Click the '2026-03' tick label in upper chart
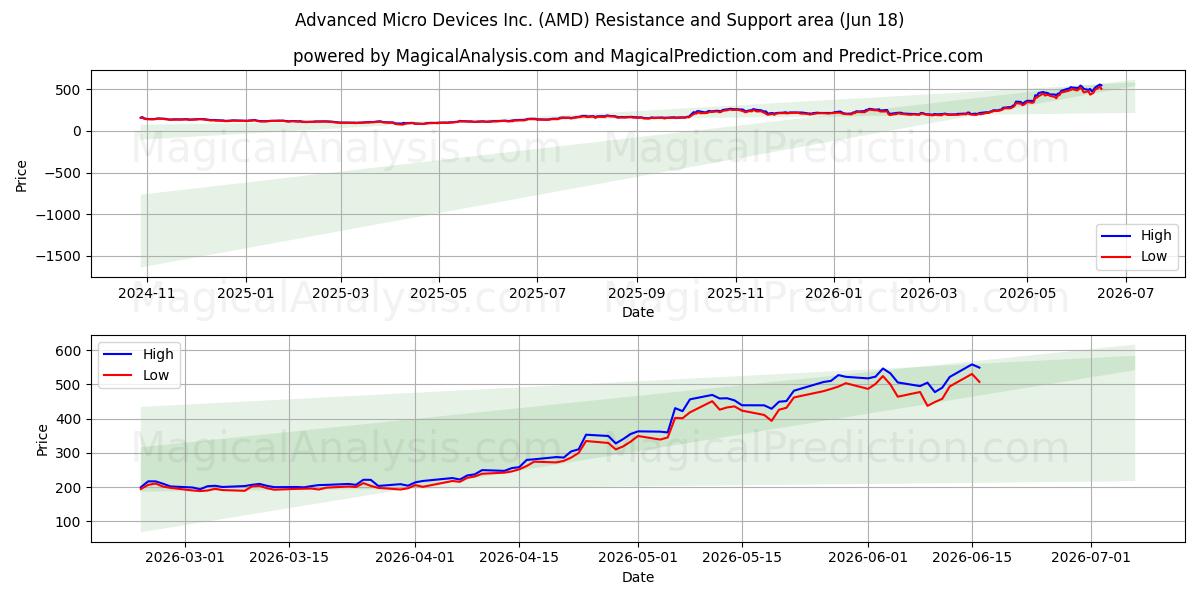The height and width of the screenshot is (600, 1200). click(x=928, y=293)
